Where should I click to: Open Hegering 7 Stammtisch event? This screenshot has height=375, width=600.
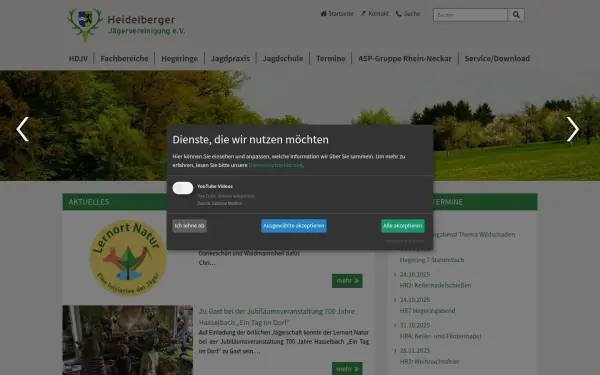click(432, 260)
